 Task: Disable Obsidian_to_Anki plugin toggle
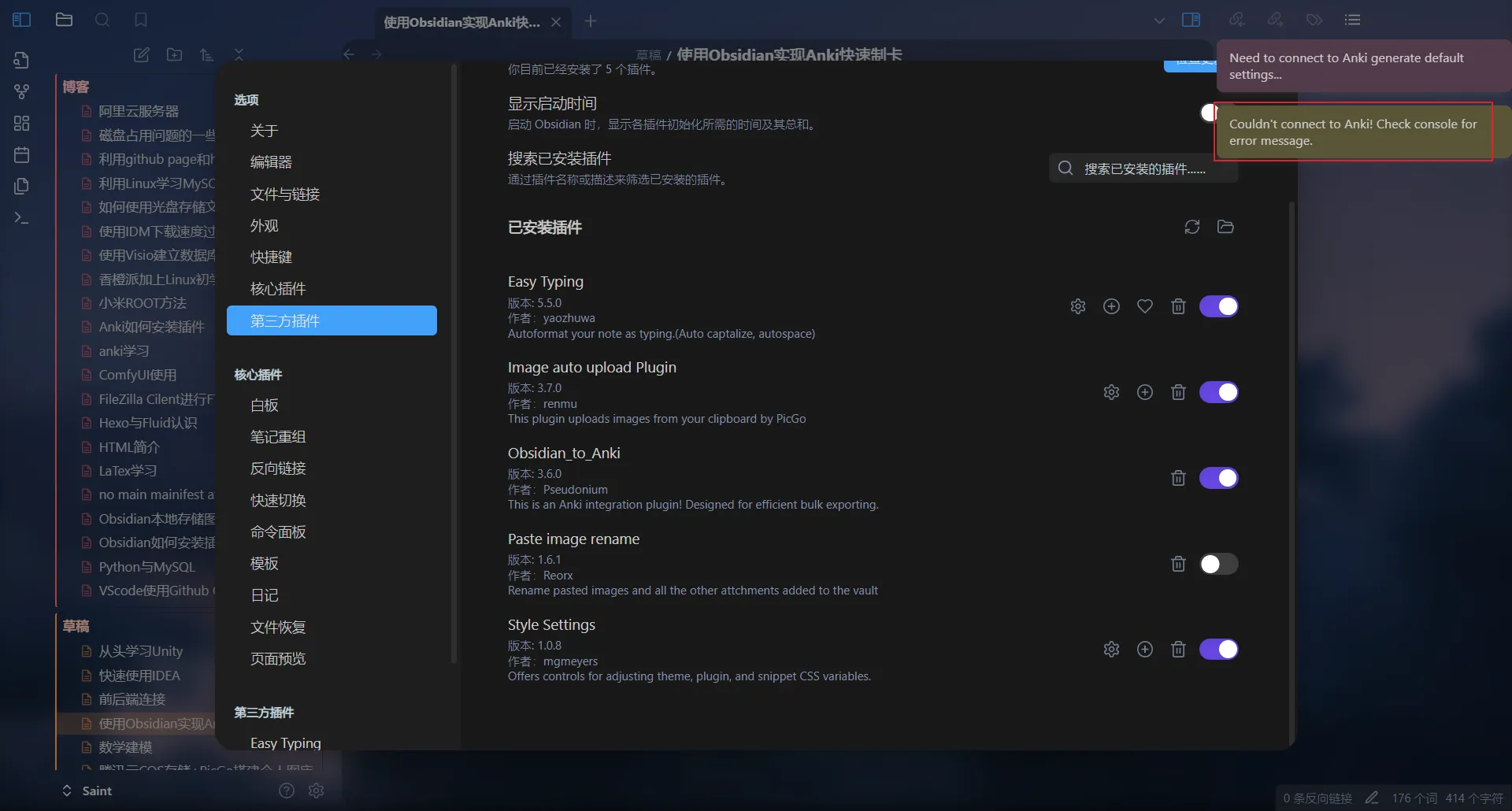pyautogui.click(x=1219, y=478)
